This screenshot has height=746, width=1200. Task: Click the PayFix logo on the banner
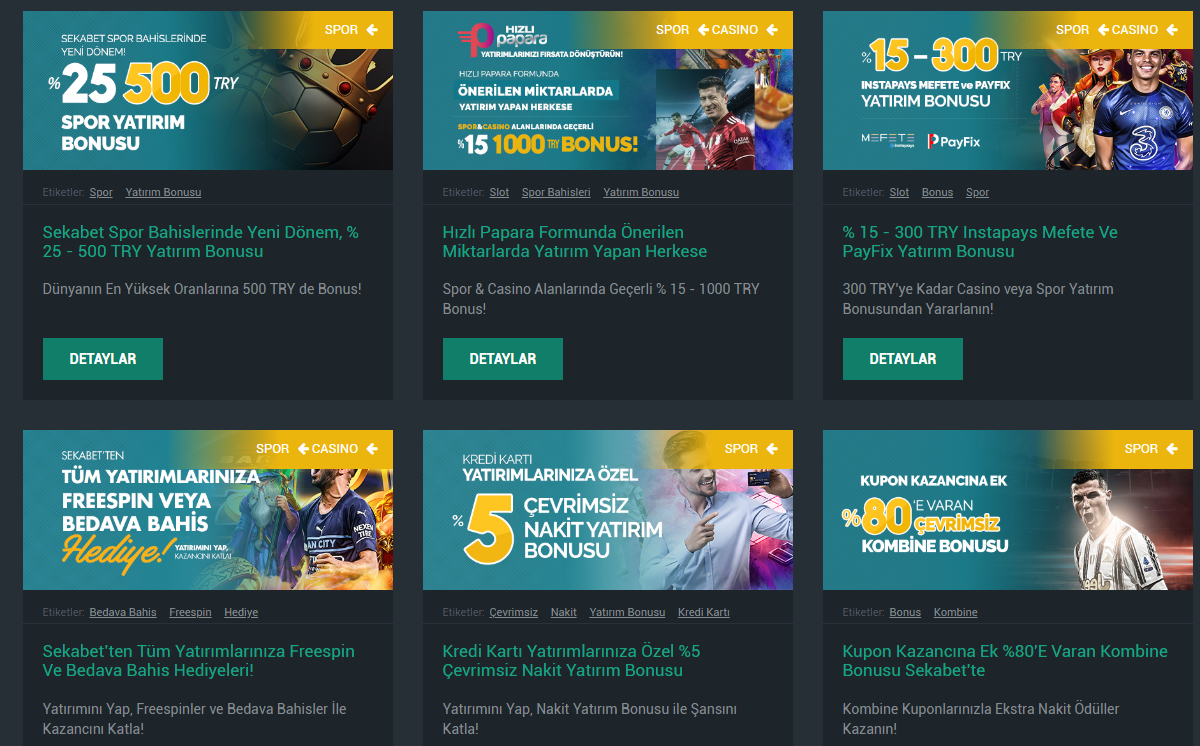tap(954, 142)
